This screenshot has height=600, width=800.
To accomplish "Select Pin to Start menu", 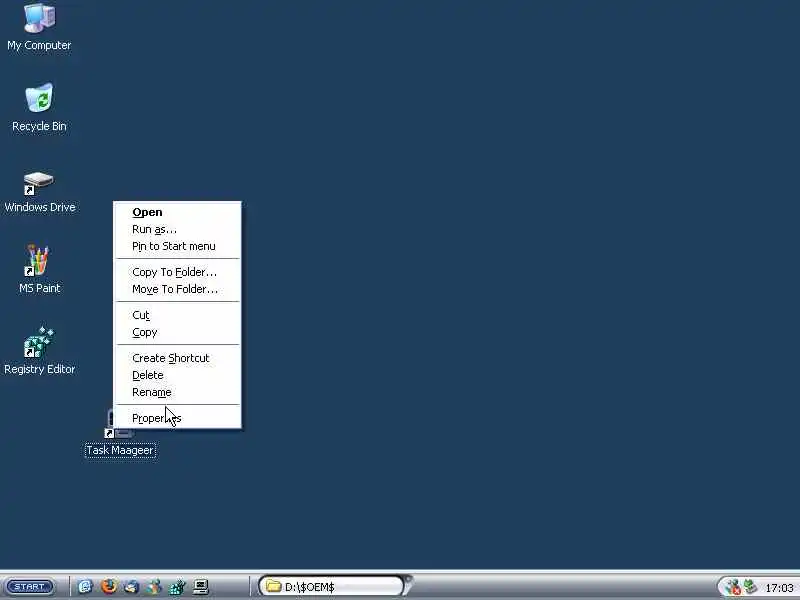I will pos(177,246).
